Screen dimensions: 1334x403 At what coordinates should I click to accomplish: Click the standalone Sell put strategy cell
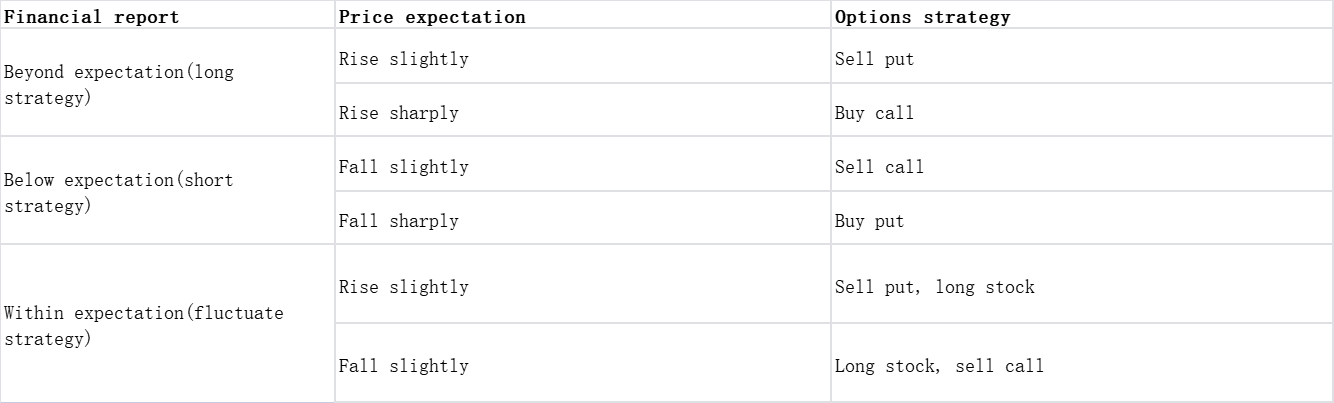point(874,59)
